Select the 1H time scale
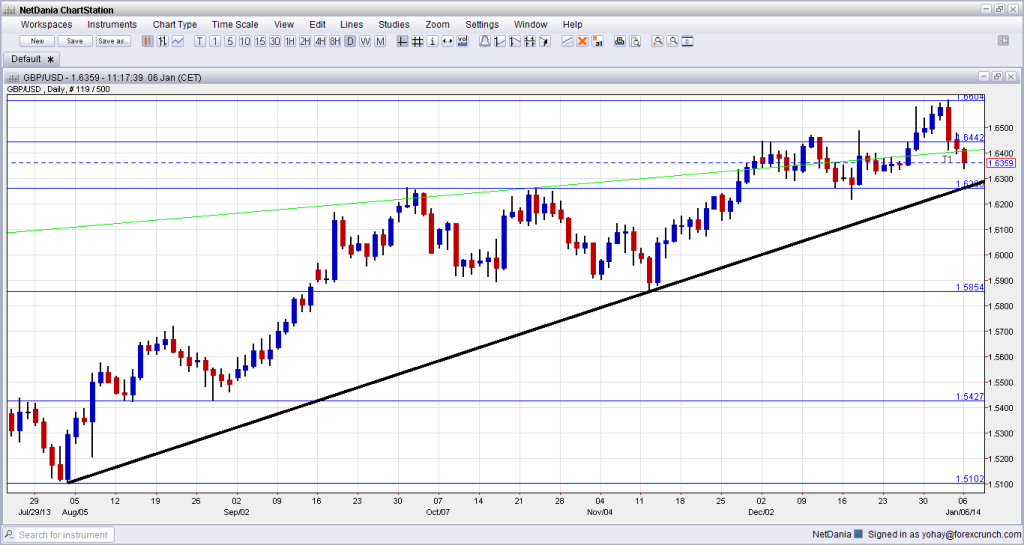The height and width of the screenshot is (545, 1024). [290, 41]
